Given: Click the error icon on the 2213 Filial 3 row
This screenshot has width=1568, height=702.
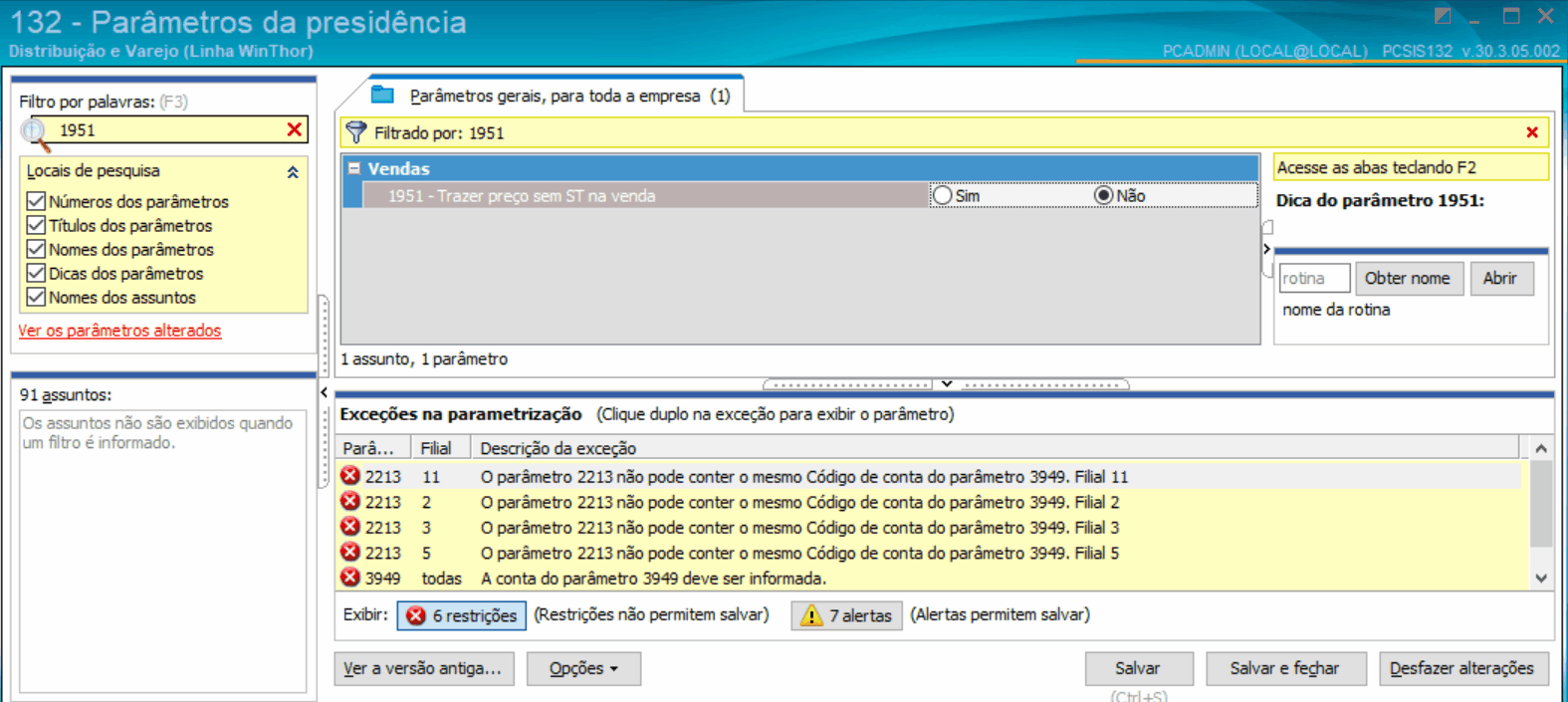Looking at the screenshot, I should (350, 527).
